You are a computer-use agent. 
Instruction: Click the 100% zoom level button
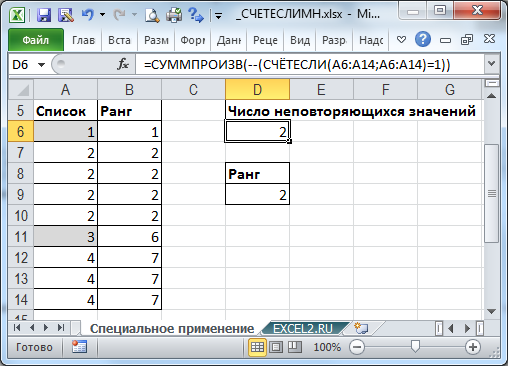pos(327,347)
